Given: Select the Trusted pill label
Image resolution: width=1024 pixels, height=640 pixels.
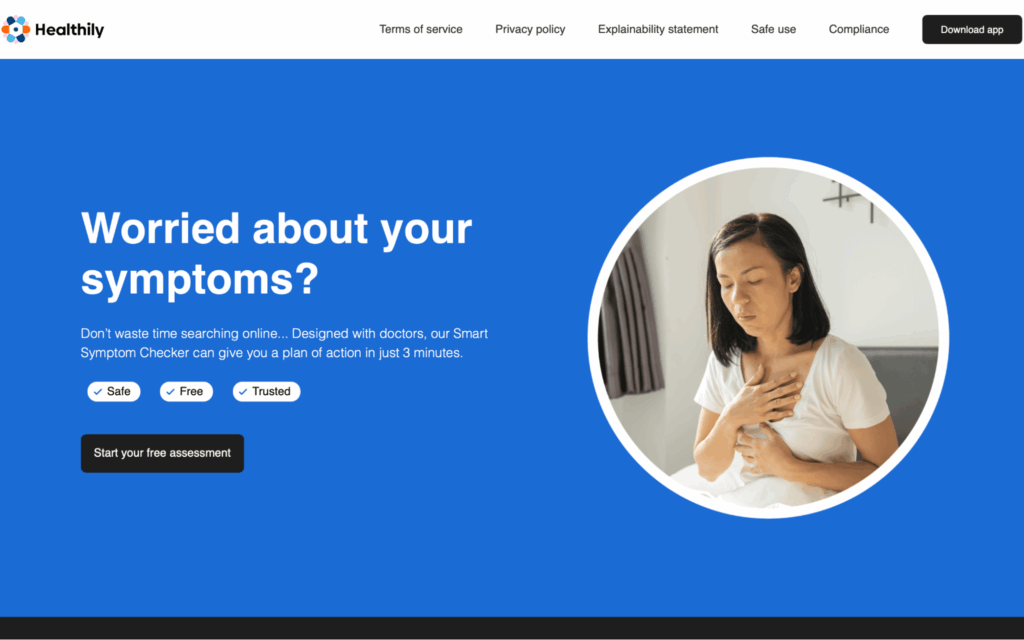Looking at the screenshot, I should pyautogui.click(x=266, y=391).
